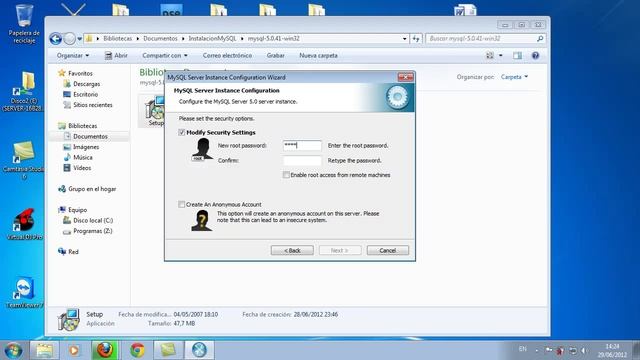Focus the New root password field
The width and height of the screenshot is (640, 360).
302,145
